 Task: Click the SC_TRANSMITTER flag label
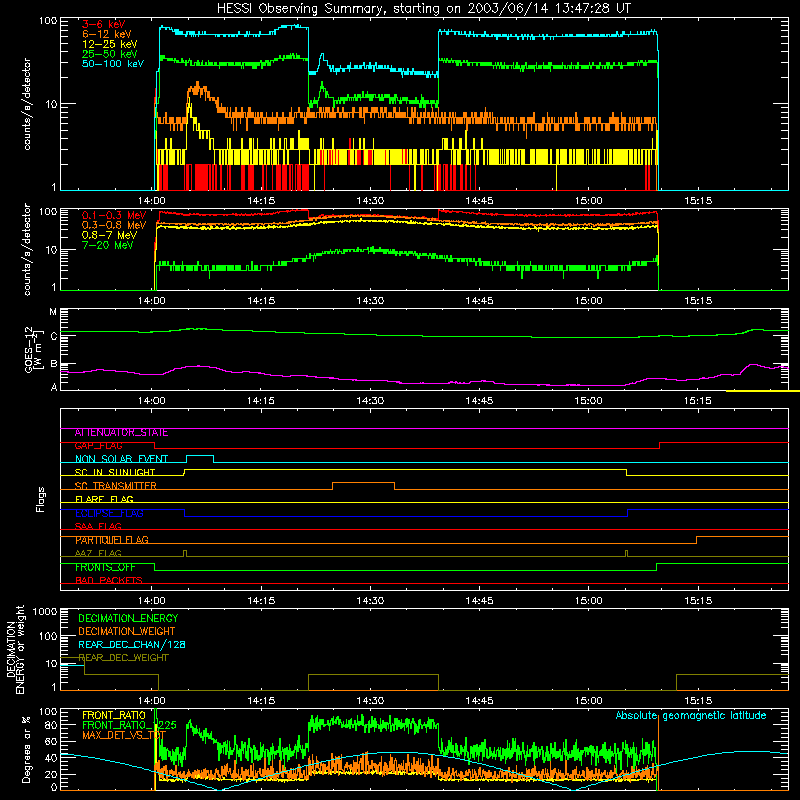click(x=116, y=486)
